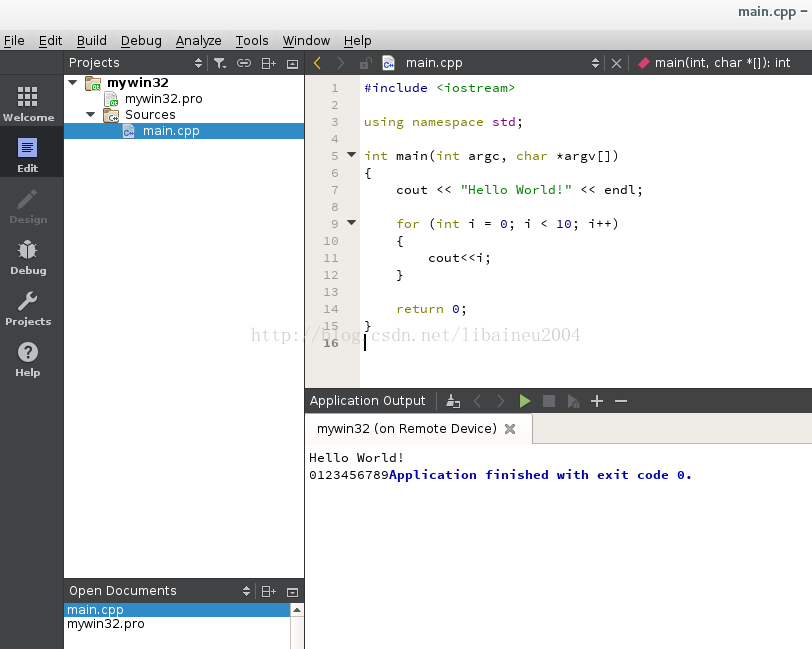Toggle file writable lock icon
The width and height of the screenshot is (812, 649).
365,63
